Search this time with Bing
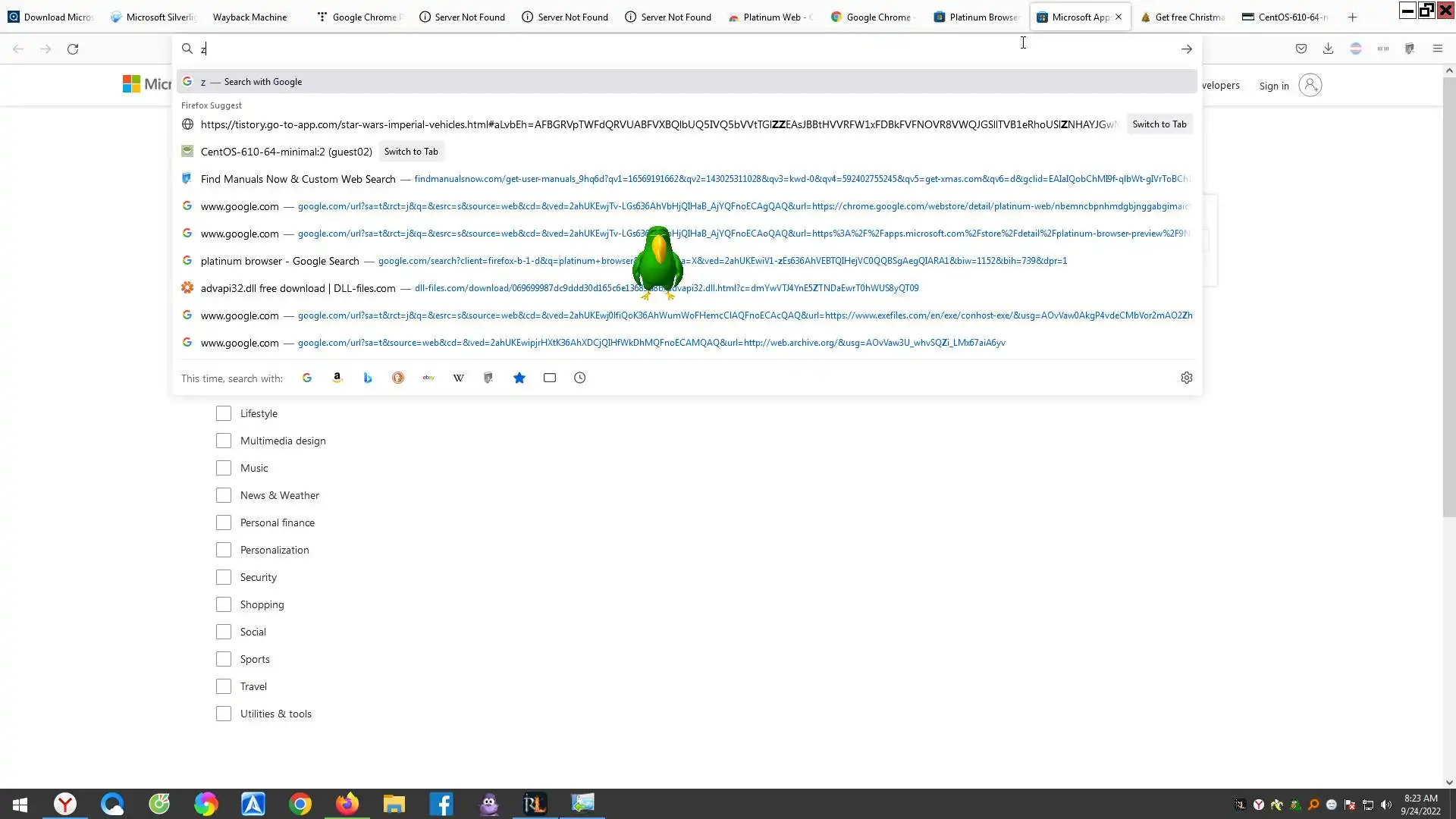Viewport: 1456px width, 819px height. [x=368, y=378]
